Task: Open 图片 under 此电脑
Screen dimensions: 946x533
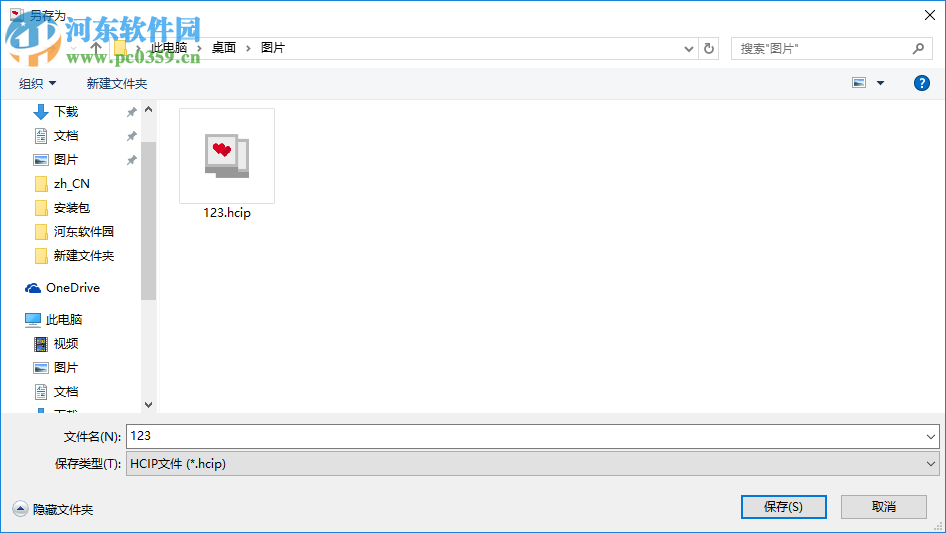Action: 66,368
